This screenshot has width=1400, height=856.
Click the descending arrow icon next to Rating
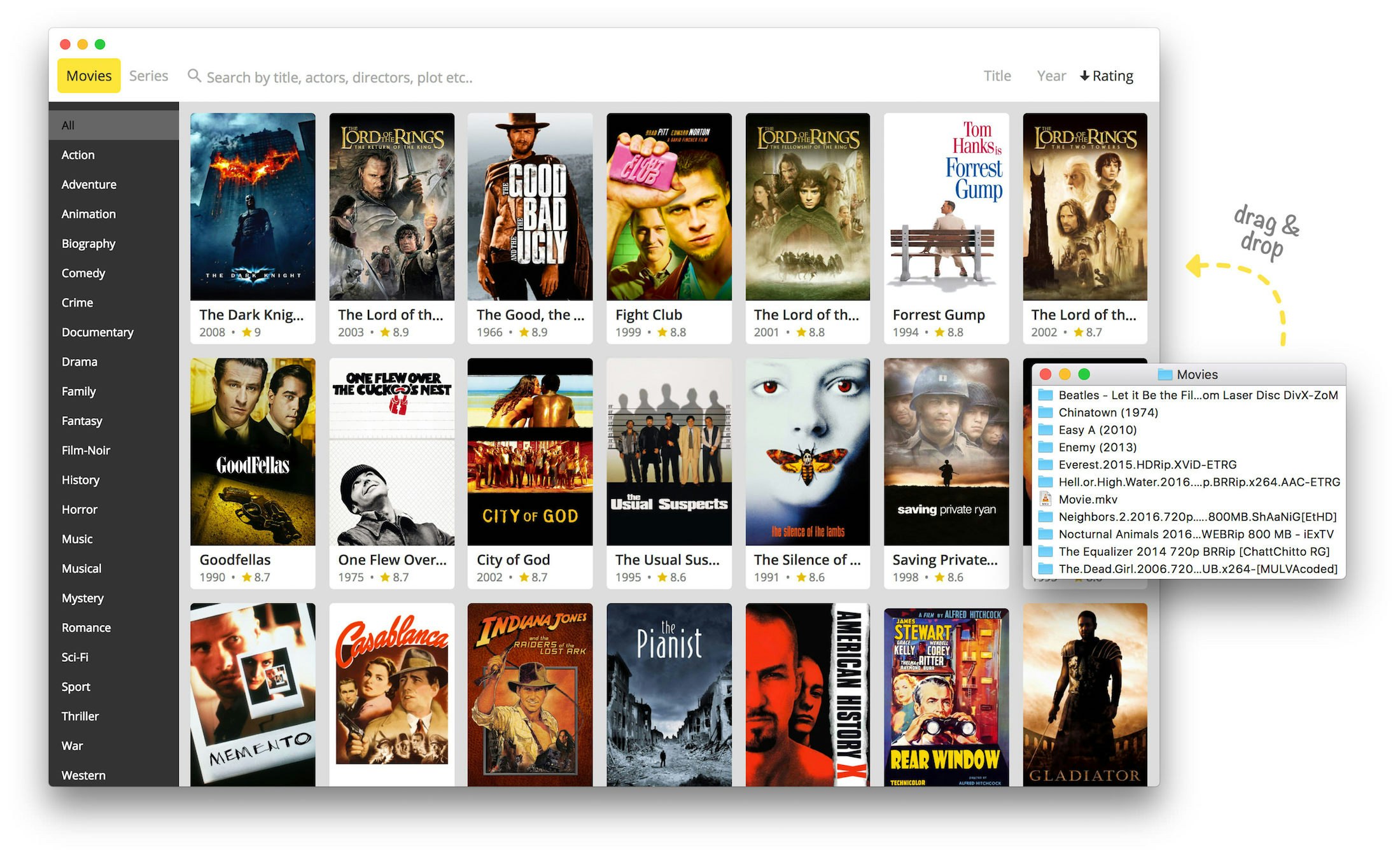click(x=1084, y=75)
